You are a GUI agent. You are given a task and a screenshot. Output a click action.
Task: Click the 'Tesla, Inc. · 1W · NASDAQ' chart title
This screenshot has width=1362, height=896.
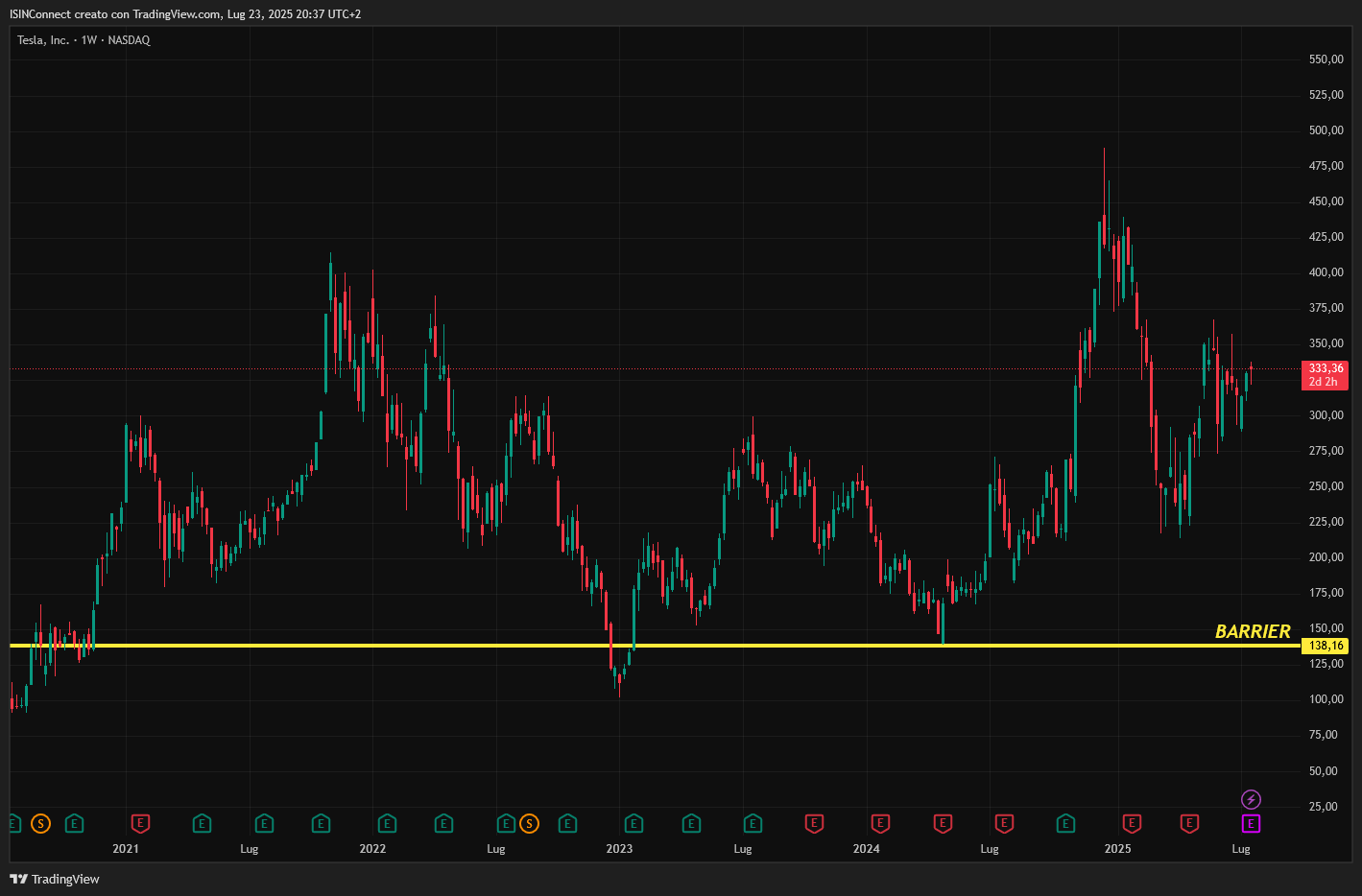pyautogui.click(x=84, y=40)
